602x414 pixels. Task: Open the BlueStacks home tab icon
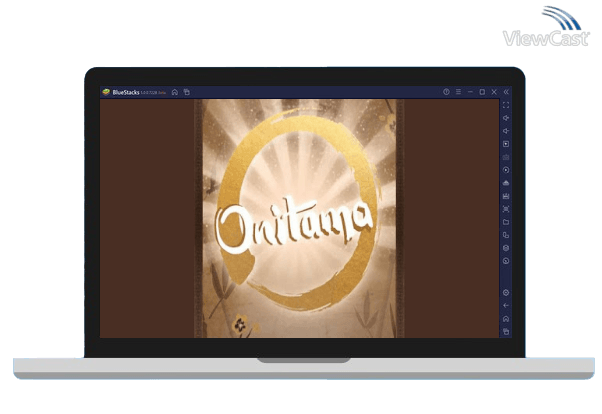[175, 92]
